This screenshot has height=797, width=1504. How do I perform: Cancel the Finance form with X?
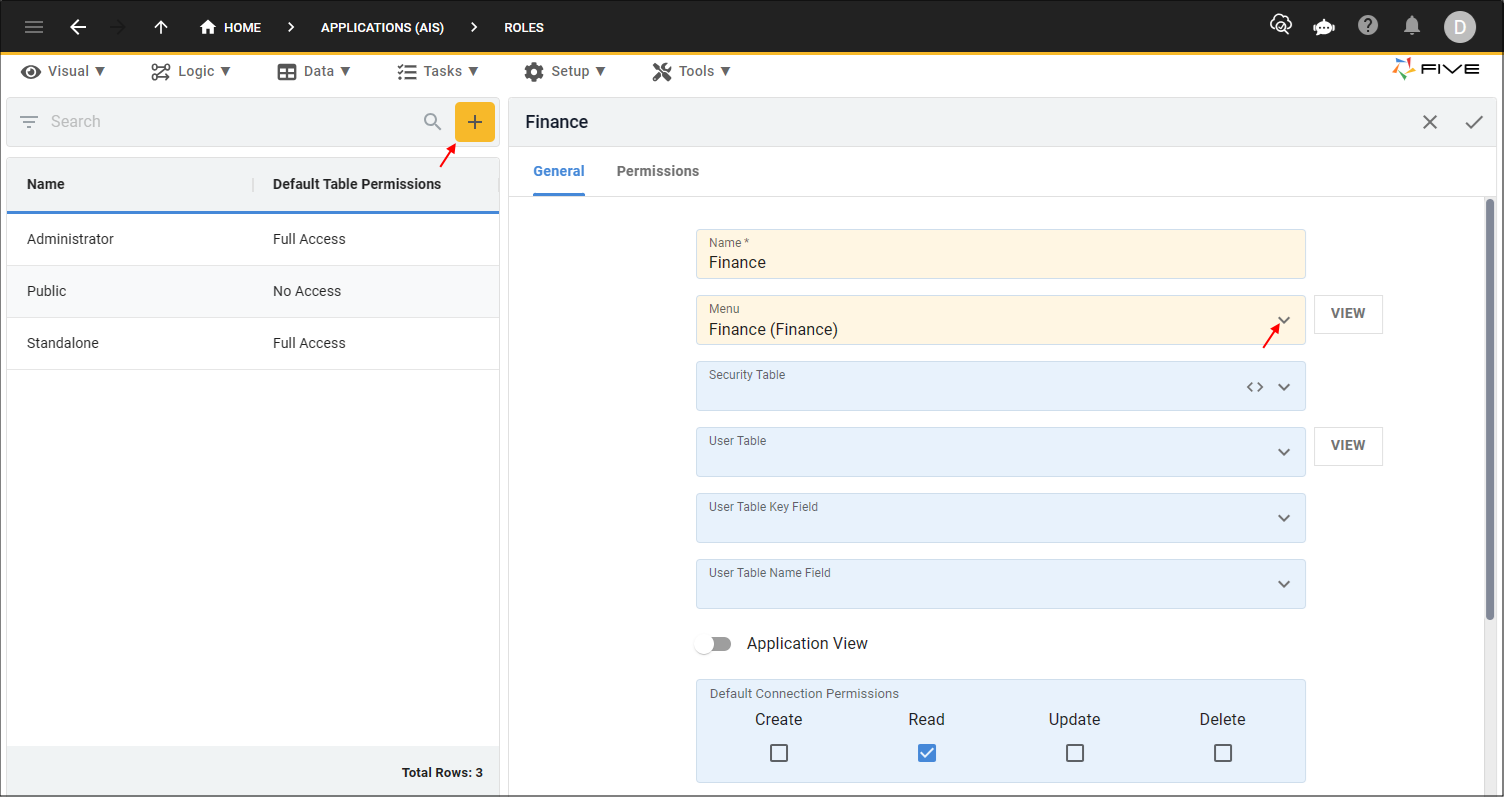coord(1430,122)
